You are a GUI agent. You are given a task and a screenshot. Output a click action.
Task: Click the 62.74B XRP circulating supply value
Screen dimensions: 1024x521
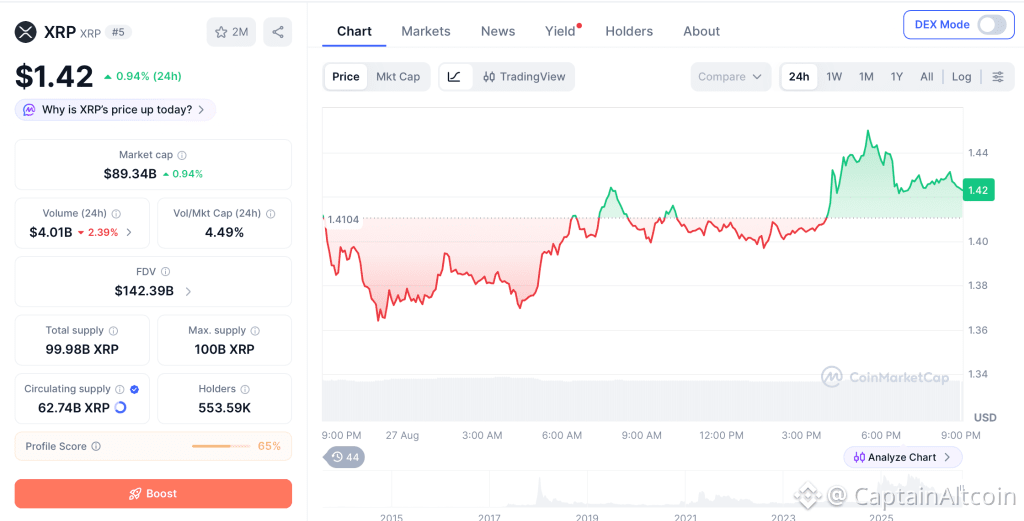click(74, 408)
